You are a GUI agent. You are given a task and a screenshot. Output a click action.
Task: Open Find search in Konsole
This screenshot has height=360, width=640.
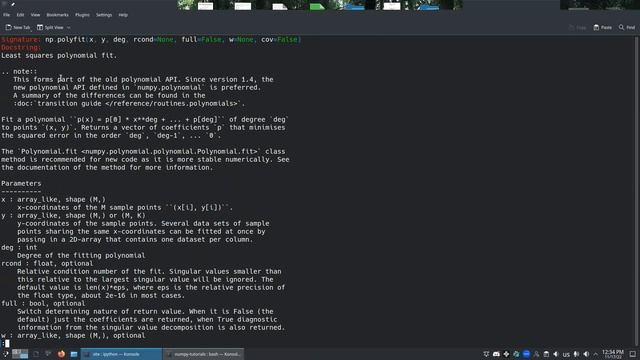click(x=627, y=27)
